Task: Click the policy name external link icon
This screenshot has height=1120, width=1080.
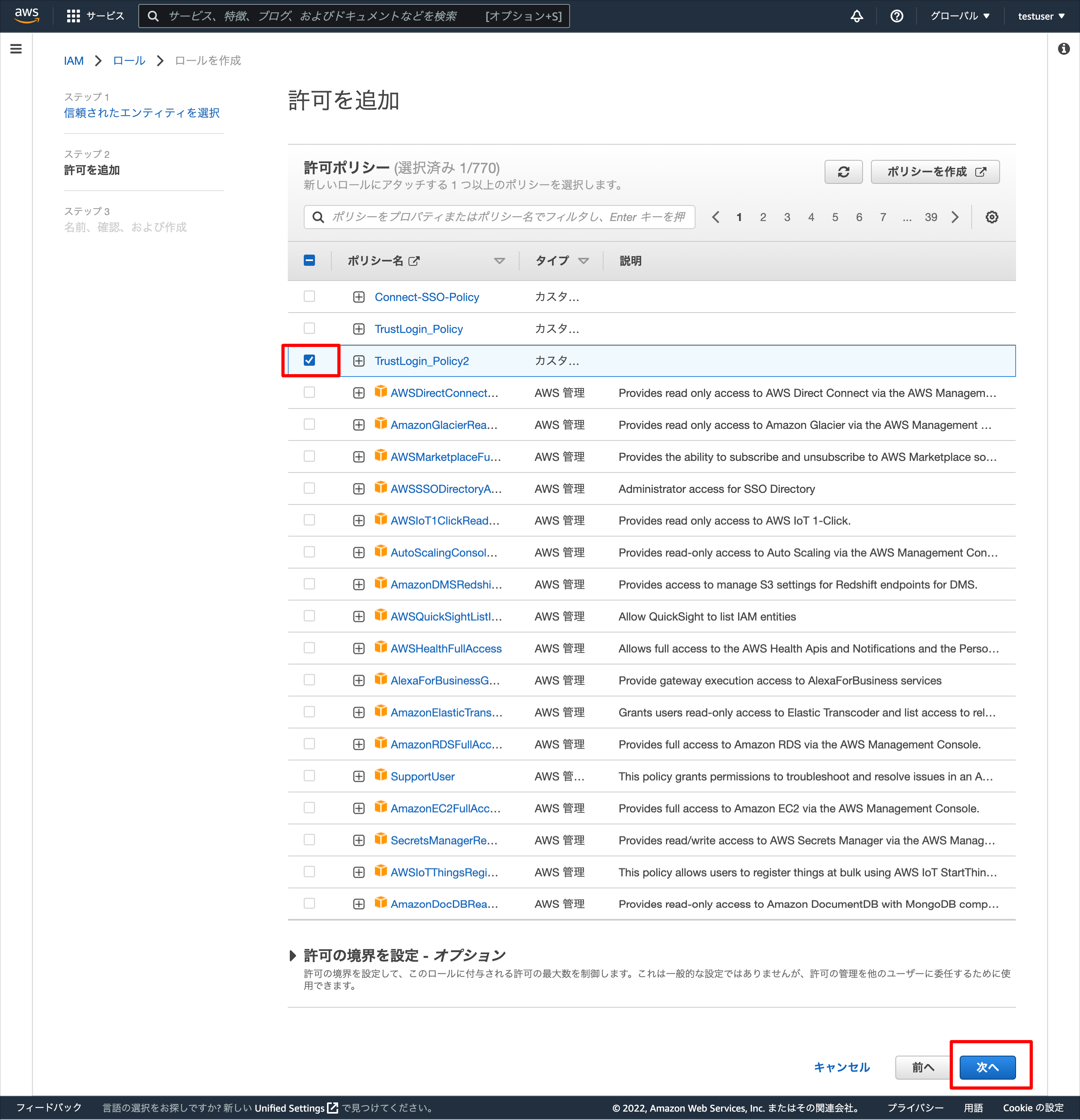Action: (x=414, y=261)
